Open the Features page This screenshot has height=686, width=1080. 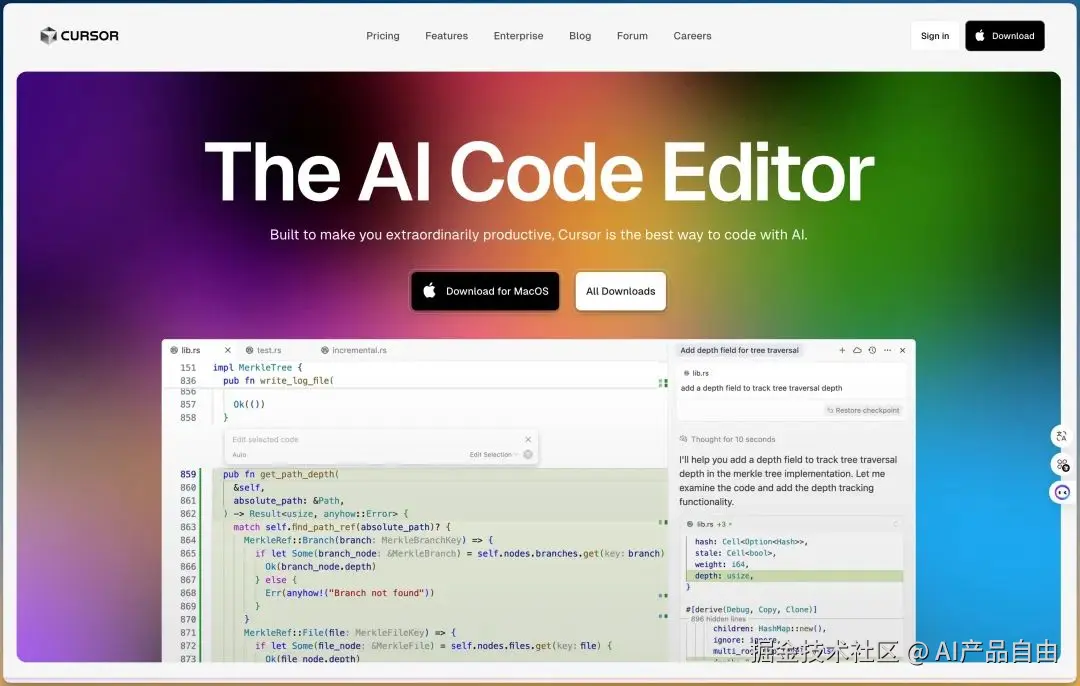(x=446, y=36)
